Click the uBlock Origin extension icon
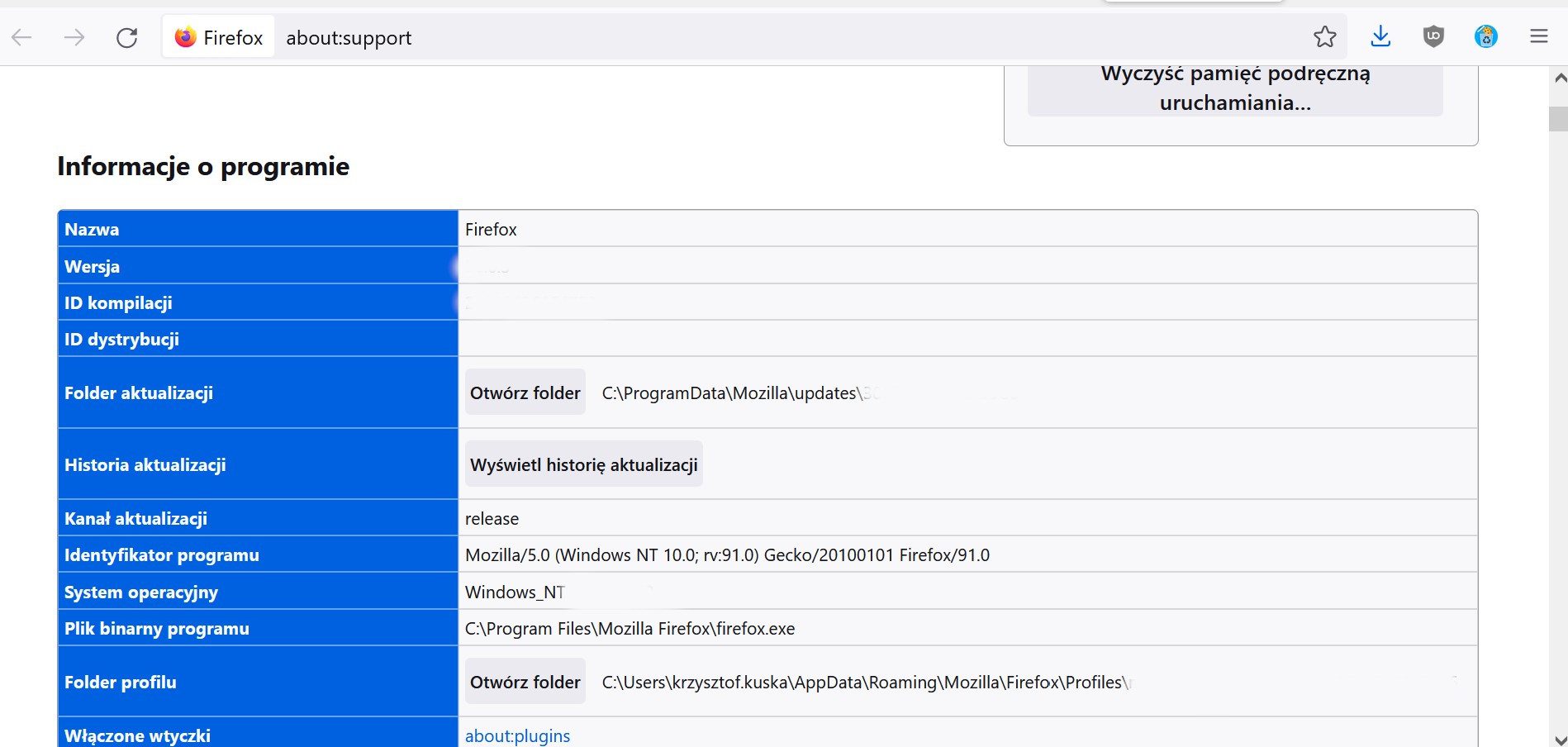This screenshot has height=747, width=1568. click(x=1433, y=36)
